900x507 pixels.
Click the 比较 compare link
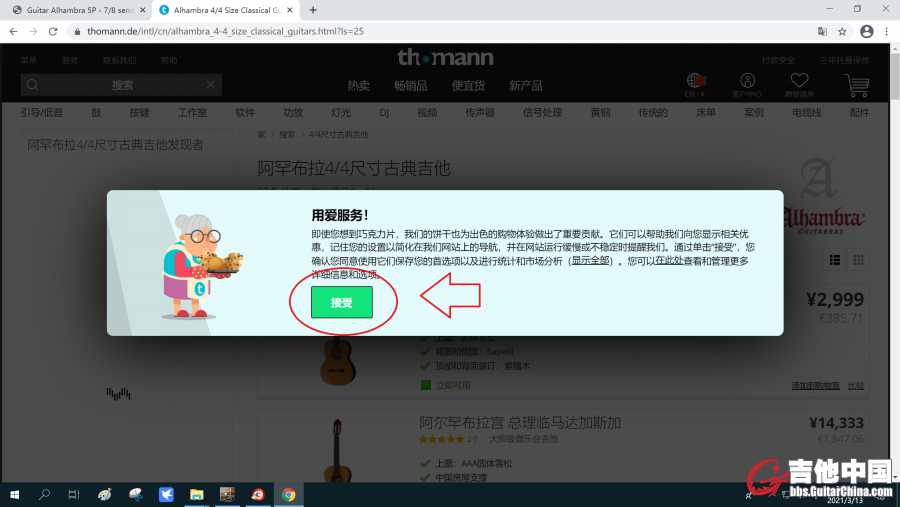(856, 385)
